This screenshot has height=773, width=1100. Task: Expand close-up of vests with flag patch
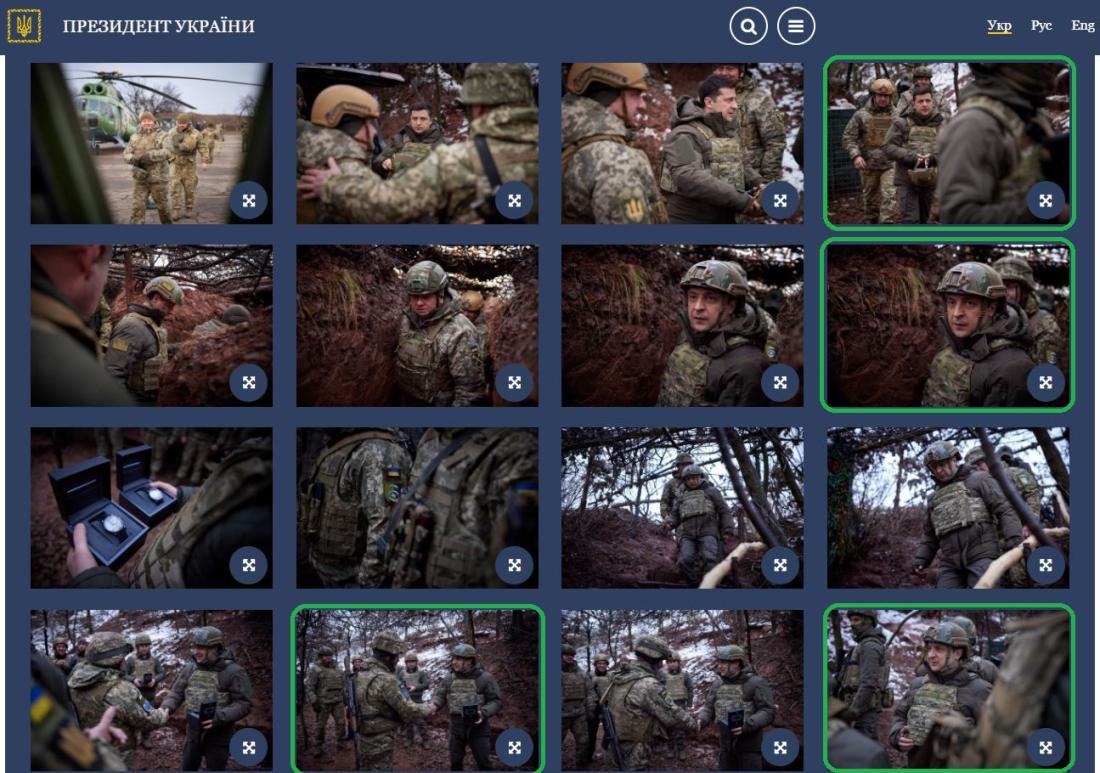[x=514, y=565]
